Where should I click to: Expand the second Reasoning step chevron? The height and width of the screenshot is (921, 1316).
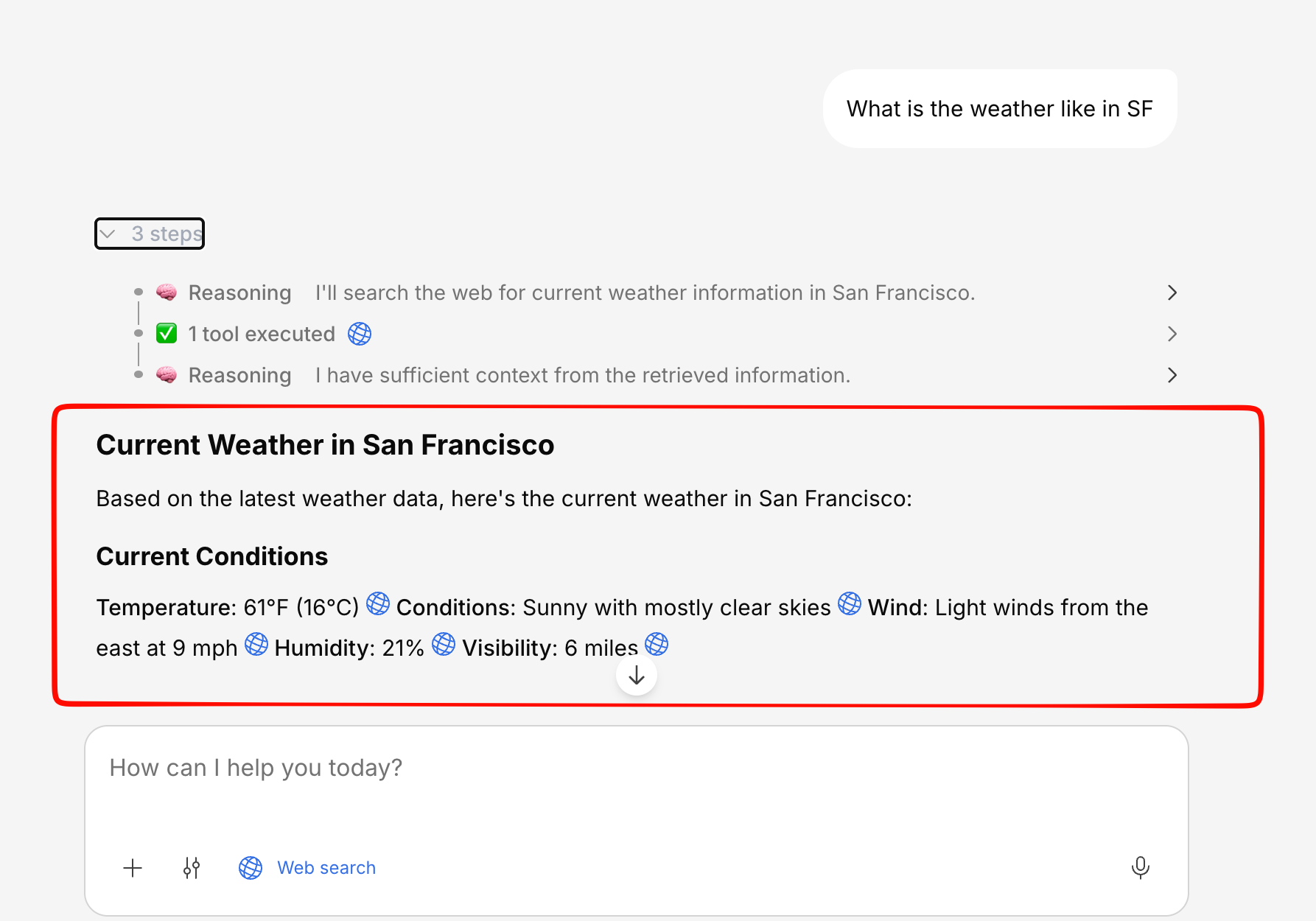pyautogui.click(x=1172, y=375)
